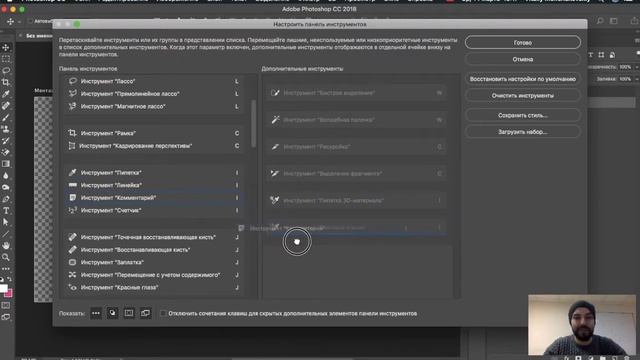Select the Blur drop tool in toolbar
The height and width of the screenshot is (360, 640).
tap(6, 176)
